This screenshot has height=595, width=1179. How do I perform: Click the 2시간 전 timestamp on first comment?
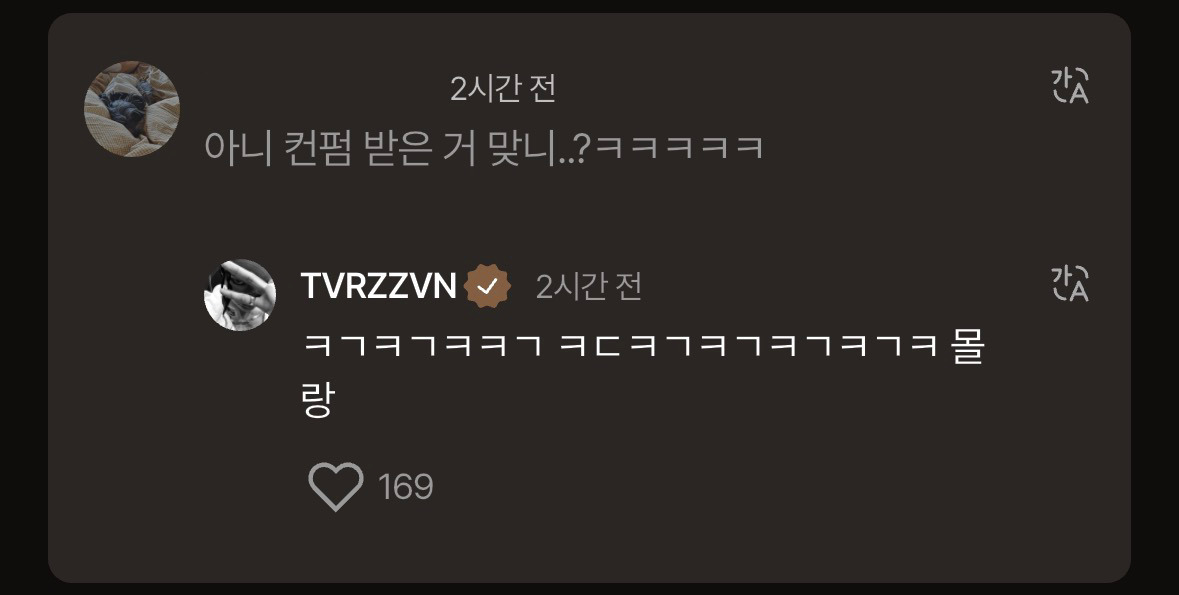503,89
